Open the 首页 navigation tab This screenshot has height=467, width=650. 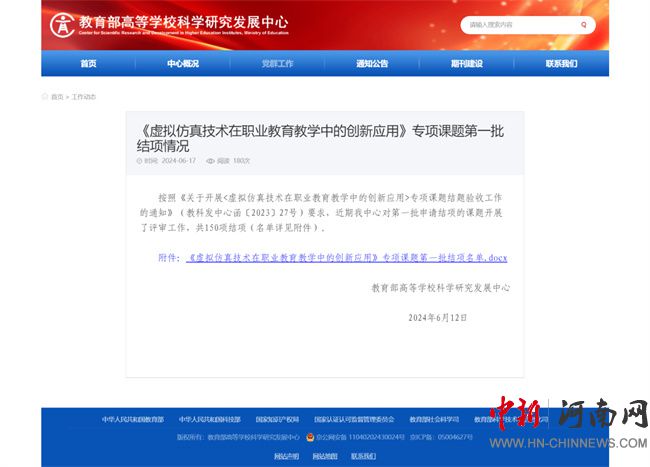coord(89,64)
